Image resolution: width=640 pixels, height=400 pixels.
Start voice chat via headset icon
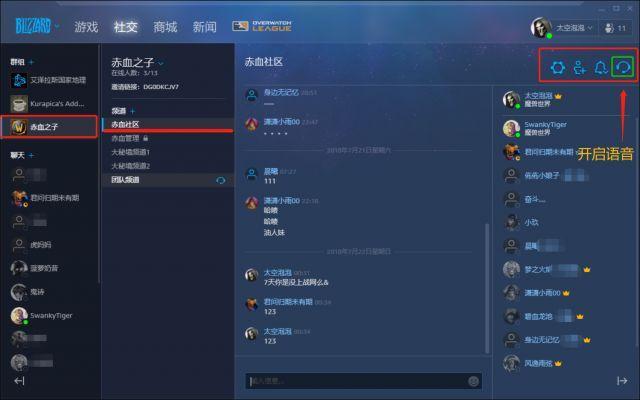[x=623, y=67]
